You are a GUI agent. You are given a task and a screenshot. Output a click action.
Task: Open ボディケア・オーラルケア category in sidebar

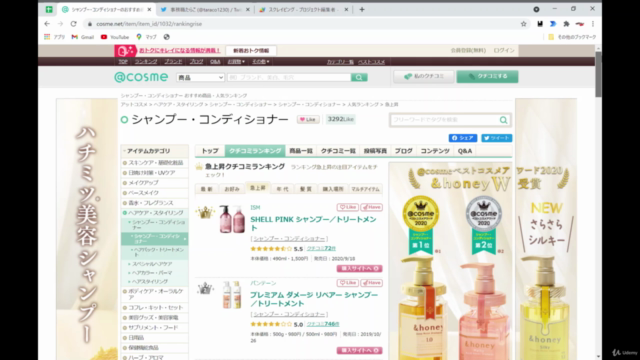click(155, 294)
